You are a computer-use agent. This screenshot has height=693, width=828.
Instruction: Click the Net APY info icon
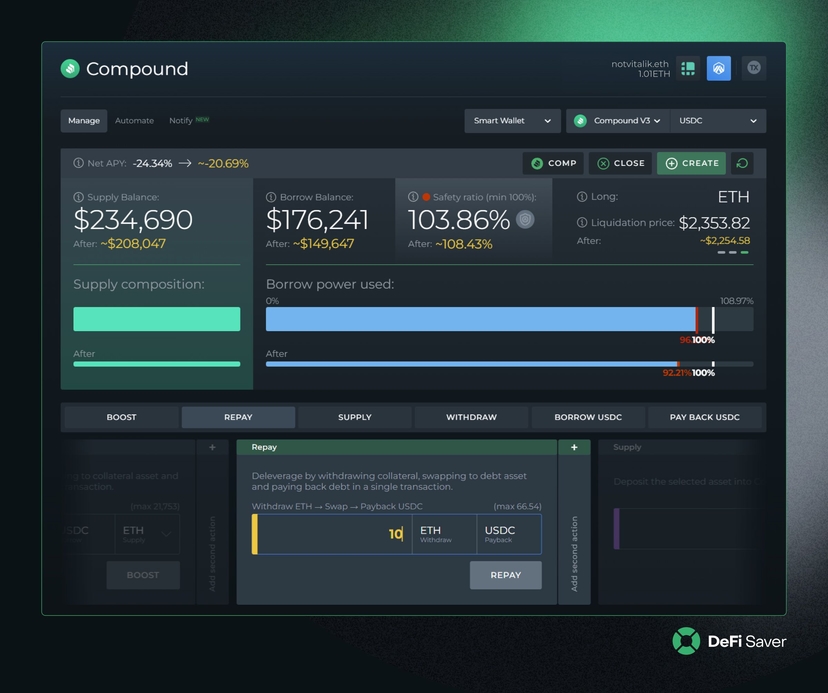pos(78,163)
